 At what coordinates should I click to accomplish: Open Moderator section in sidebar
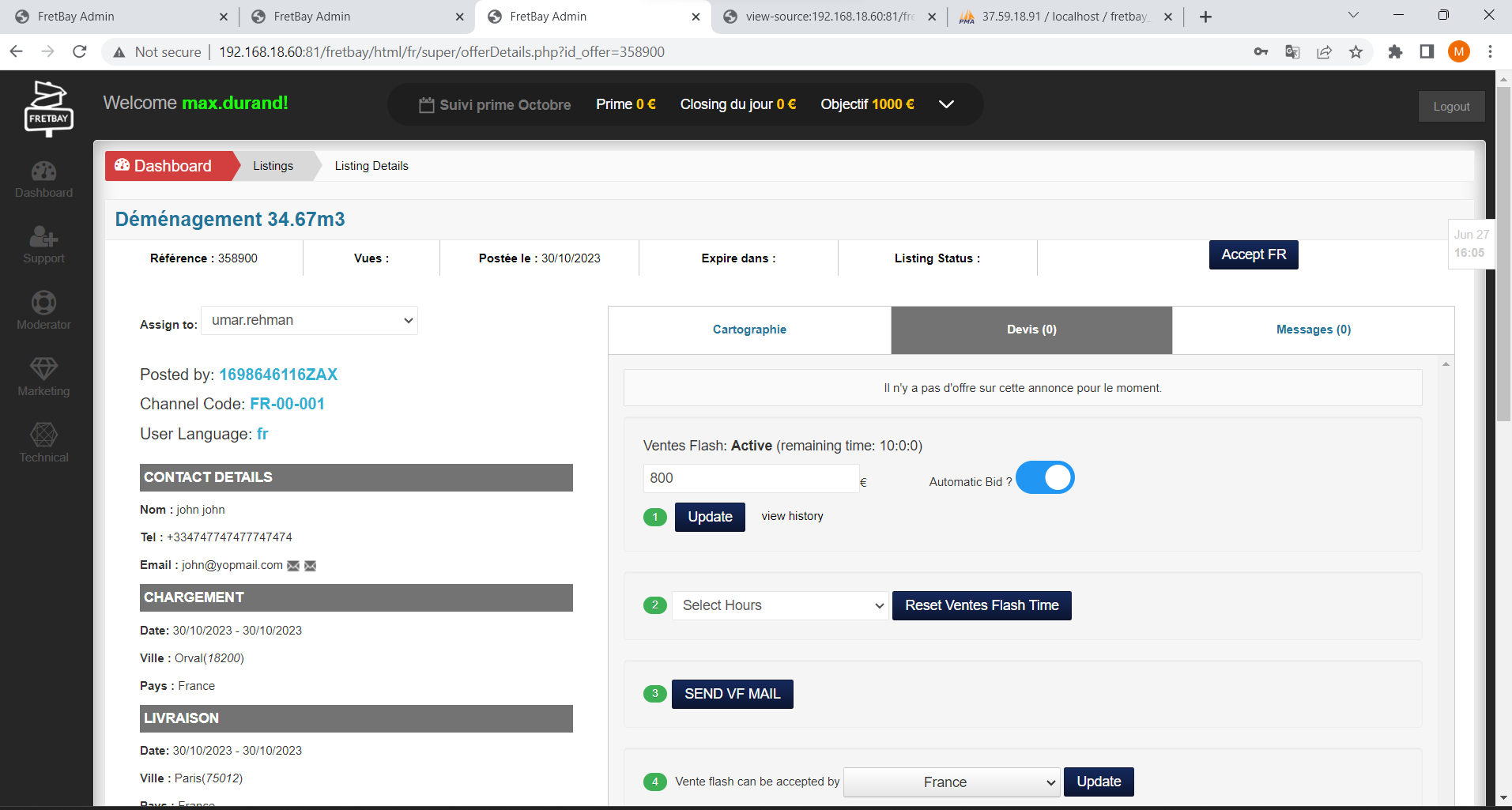[43, 311]
